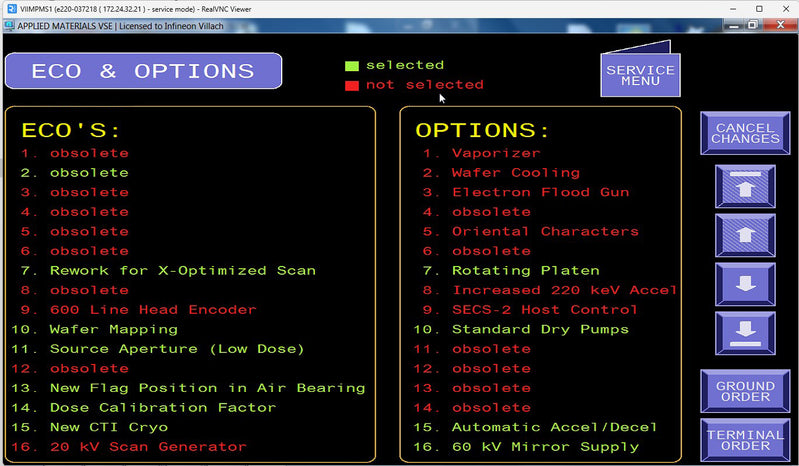Screen dimensions: 799x466
Task: Toggle ECO 14 Dose Calibration Factor
Action: point(143,407)
